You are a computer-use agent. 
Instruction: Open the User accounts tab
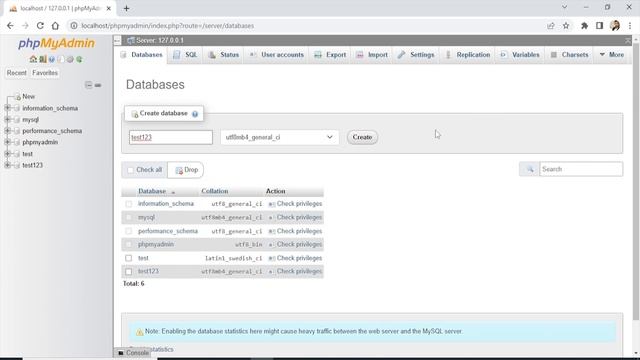pyautogui.click(x=277, y=55)
